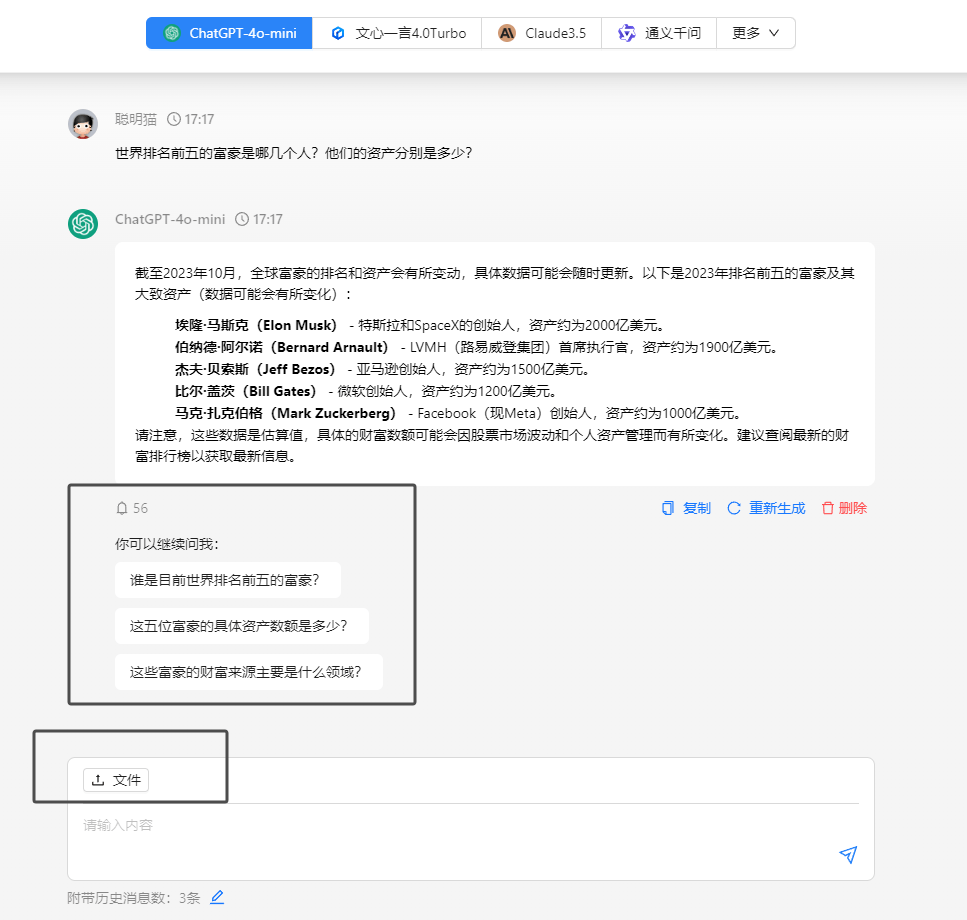Image resolution: width=967 pixels, height=920 pixels.
Task: Send the message with the paper plane icon
Action: click(x=848, y=854)
